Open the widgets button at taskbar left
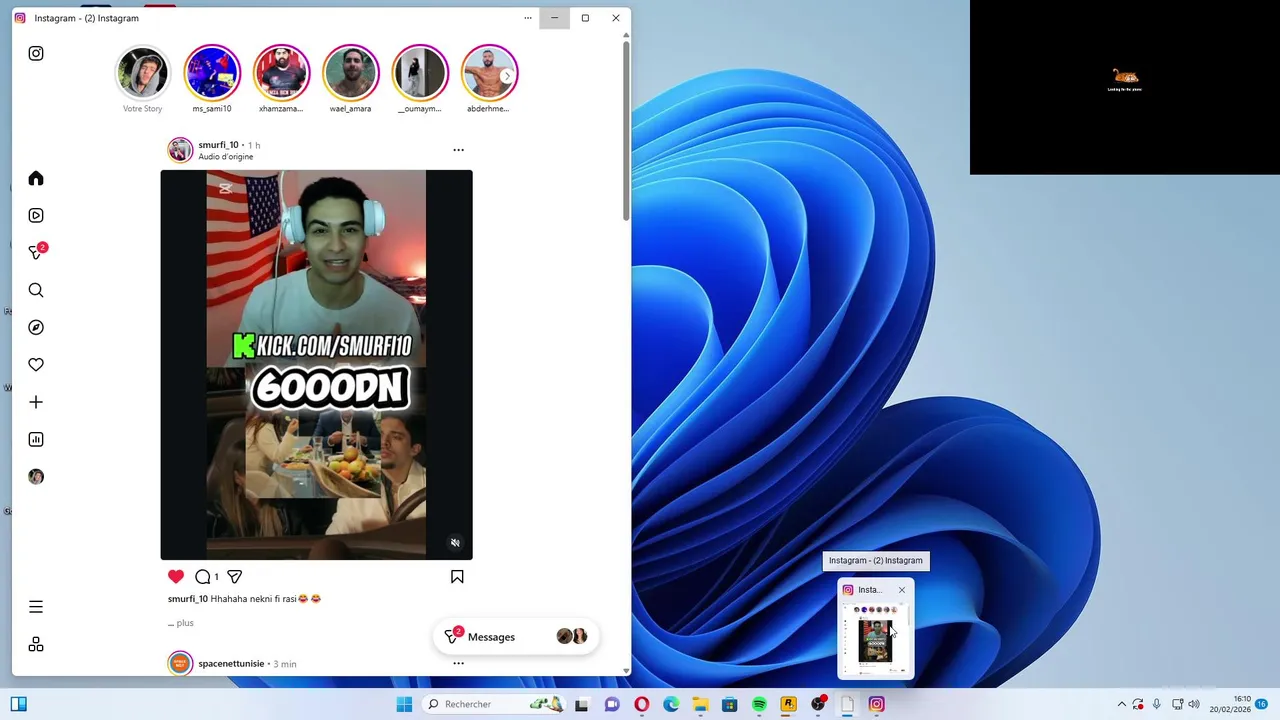This screenshot has height=720, width=1280. (18, 704)
